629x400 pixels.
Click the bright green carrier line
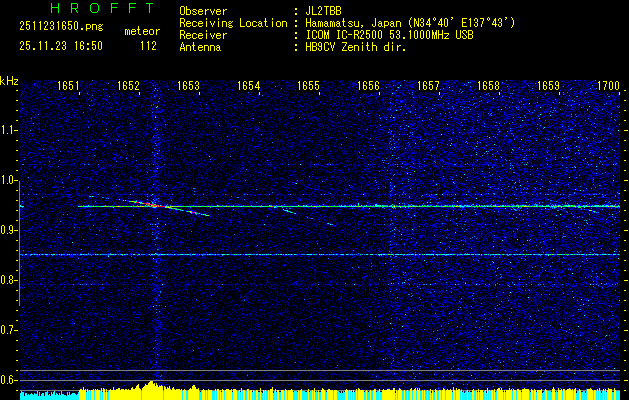pyautogui.click(x=400, y=206)
